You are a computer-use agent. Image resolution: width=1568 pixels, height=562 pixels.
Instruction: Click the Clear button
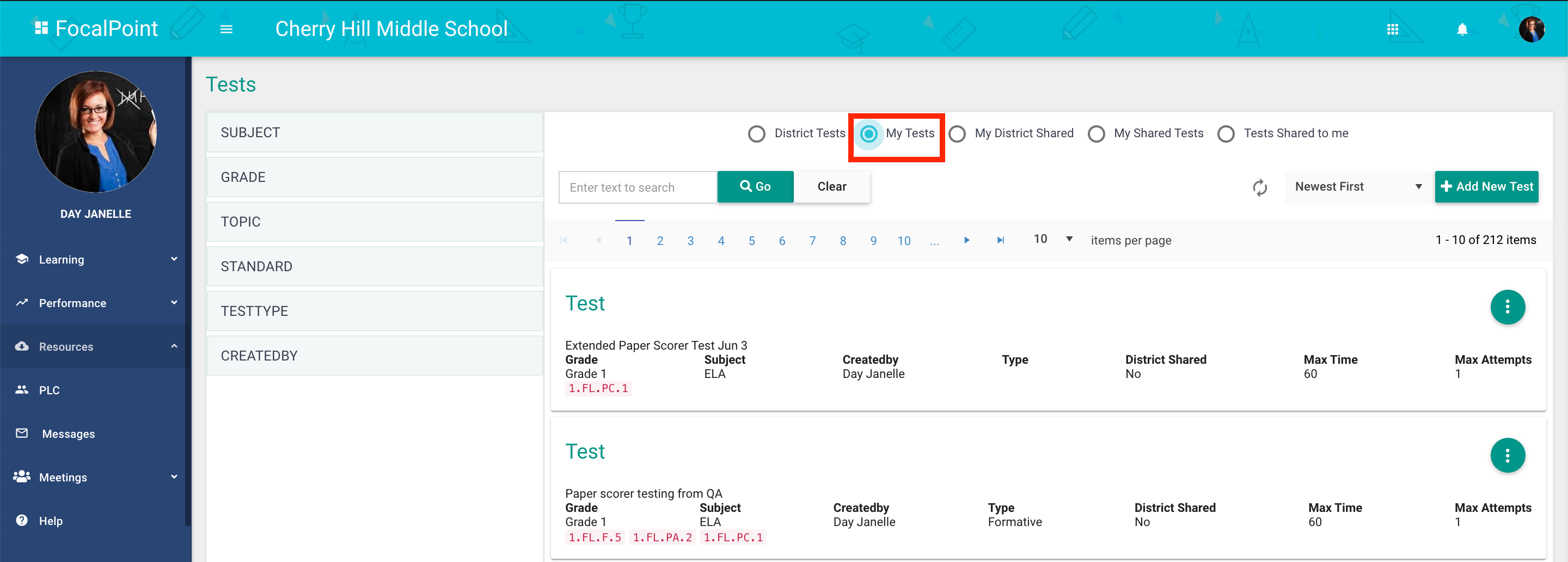point(831,186)
